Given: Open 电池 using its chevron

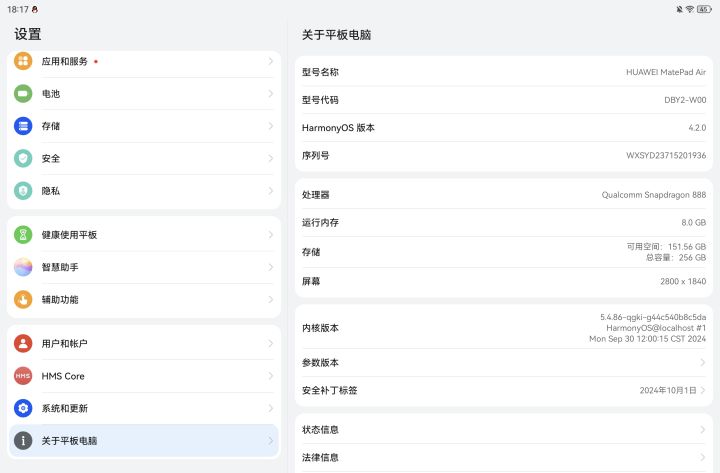Looking at the screenshot, I should (270, 94).
